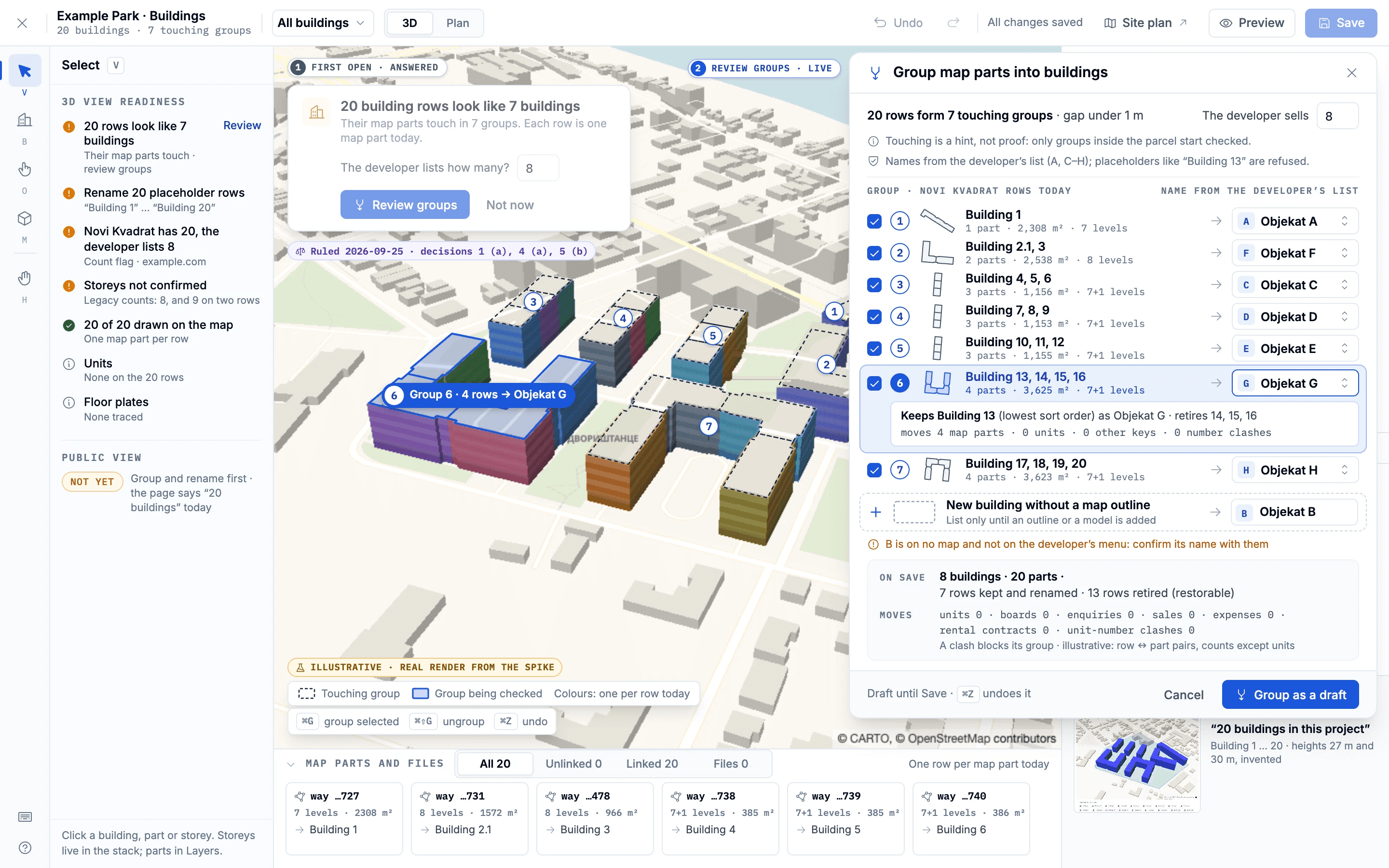Open the Objekat H name dropdown
Screen dimensions: 1389x868
[x=1295, y=470]
